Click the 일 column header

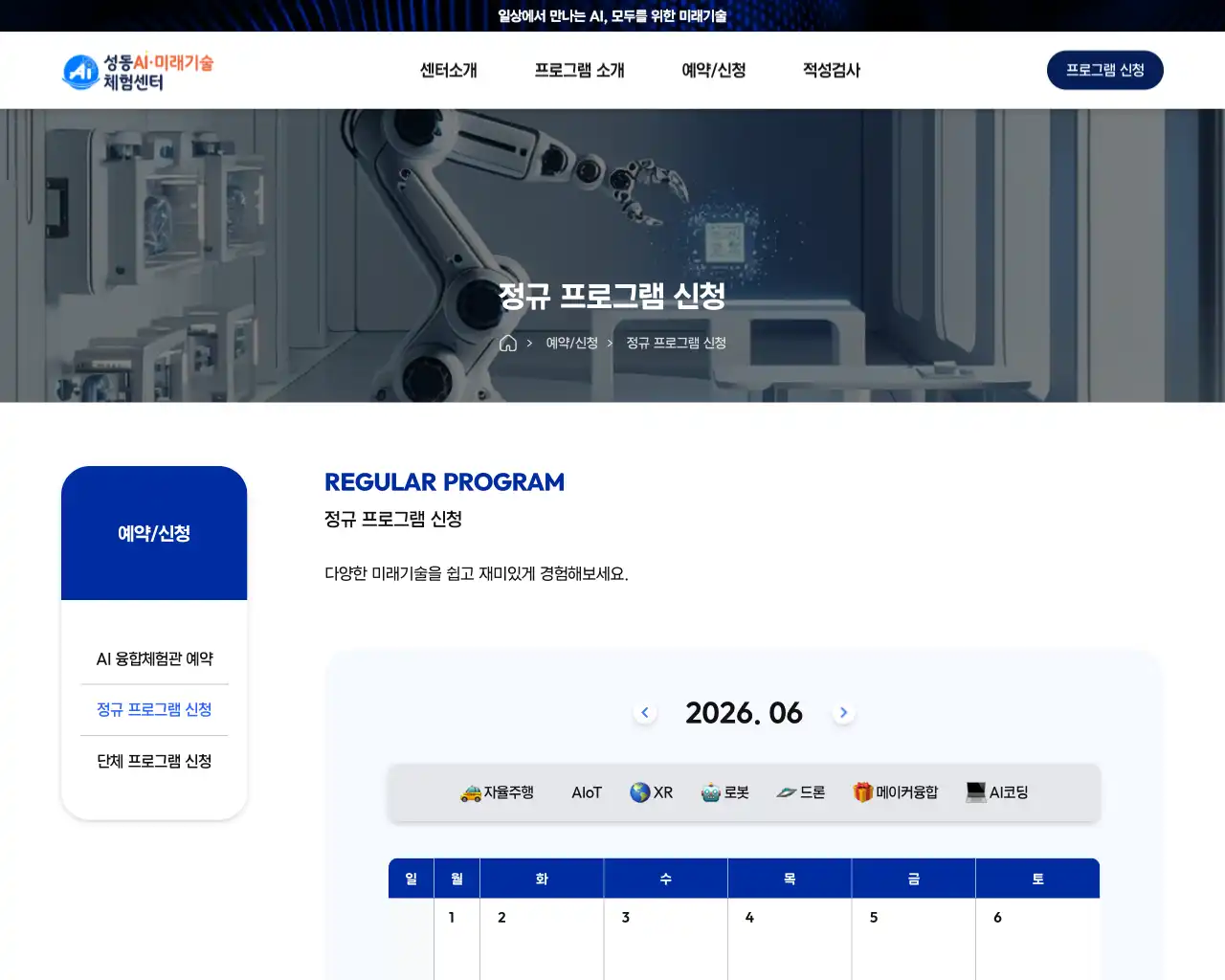412,879
